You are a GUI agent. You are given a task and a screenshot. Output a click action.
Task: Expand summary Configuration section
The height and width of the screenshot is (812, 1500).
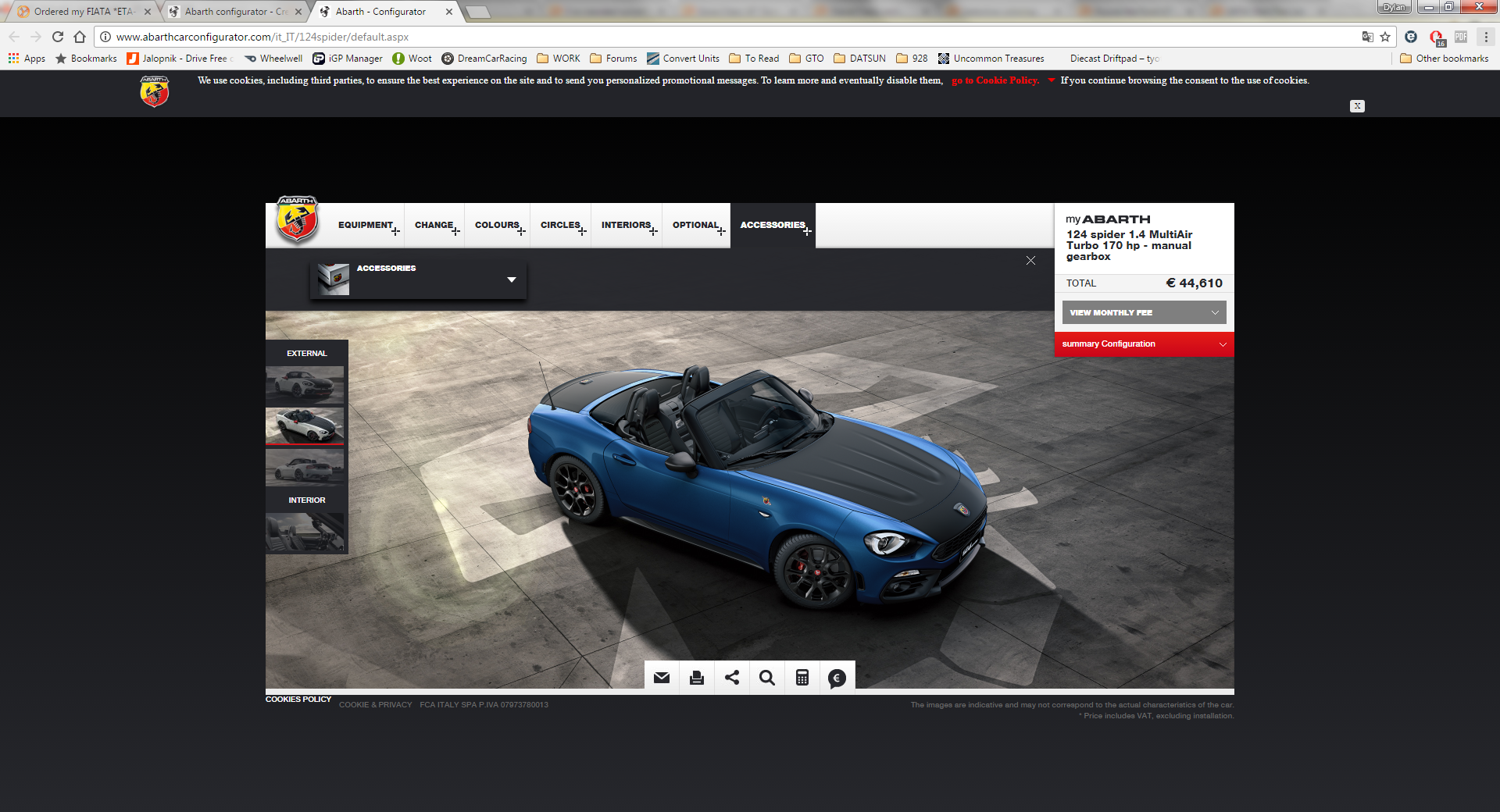coord(1144,344)
